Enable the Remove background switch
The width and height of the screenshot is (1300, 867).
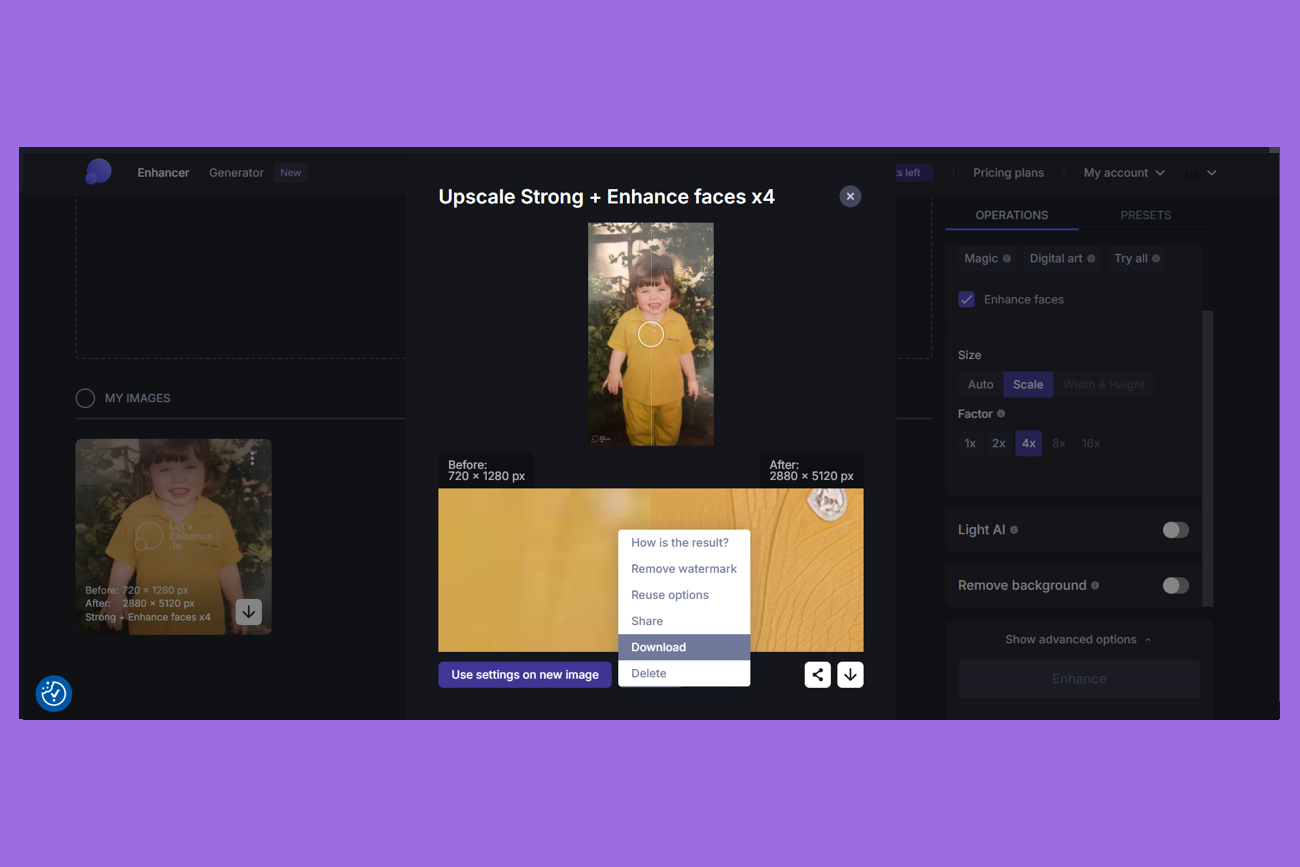click(1175, 586)
